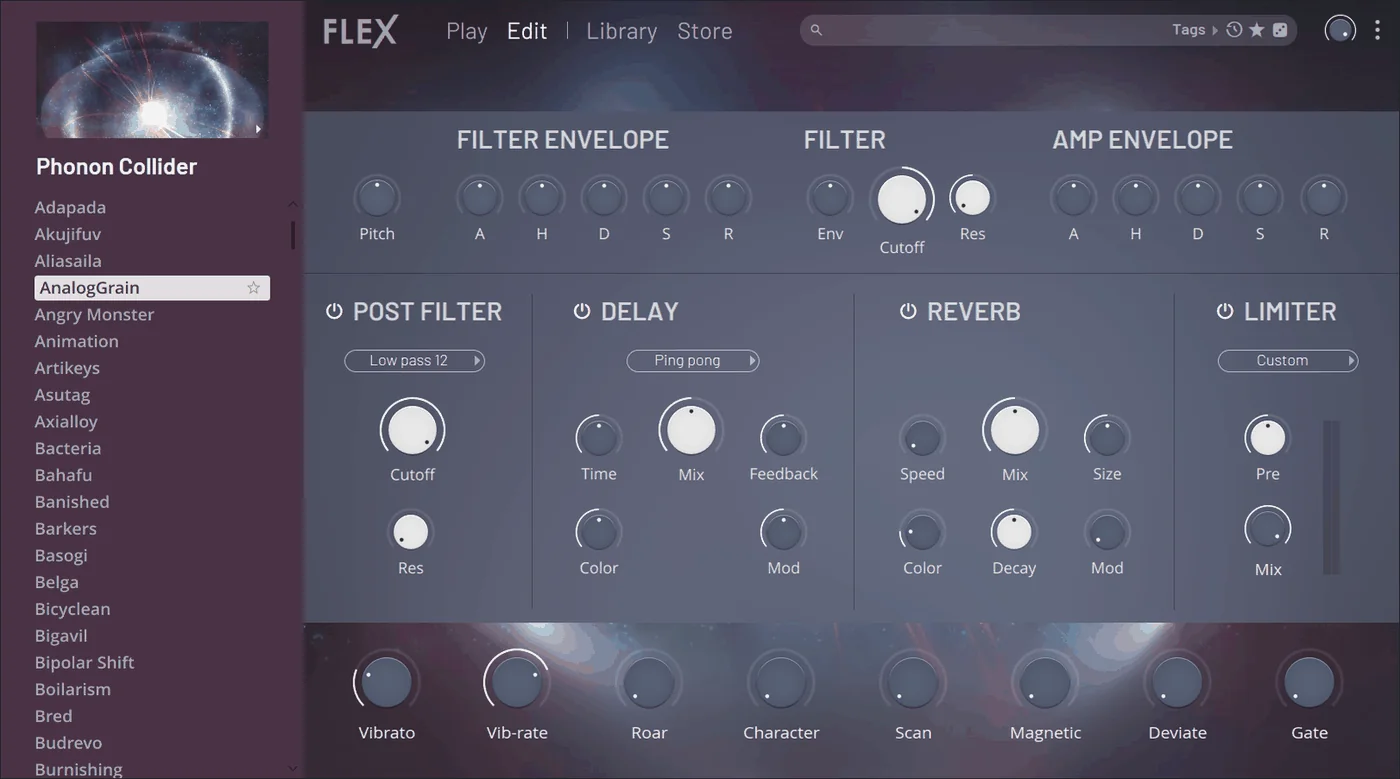Click the Reverb Mix knob
The image size is (1400, 779).
[x=1015, y=430]
